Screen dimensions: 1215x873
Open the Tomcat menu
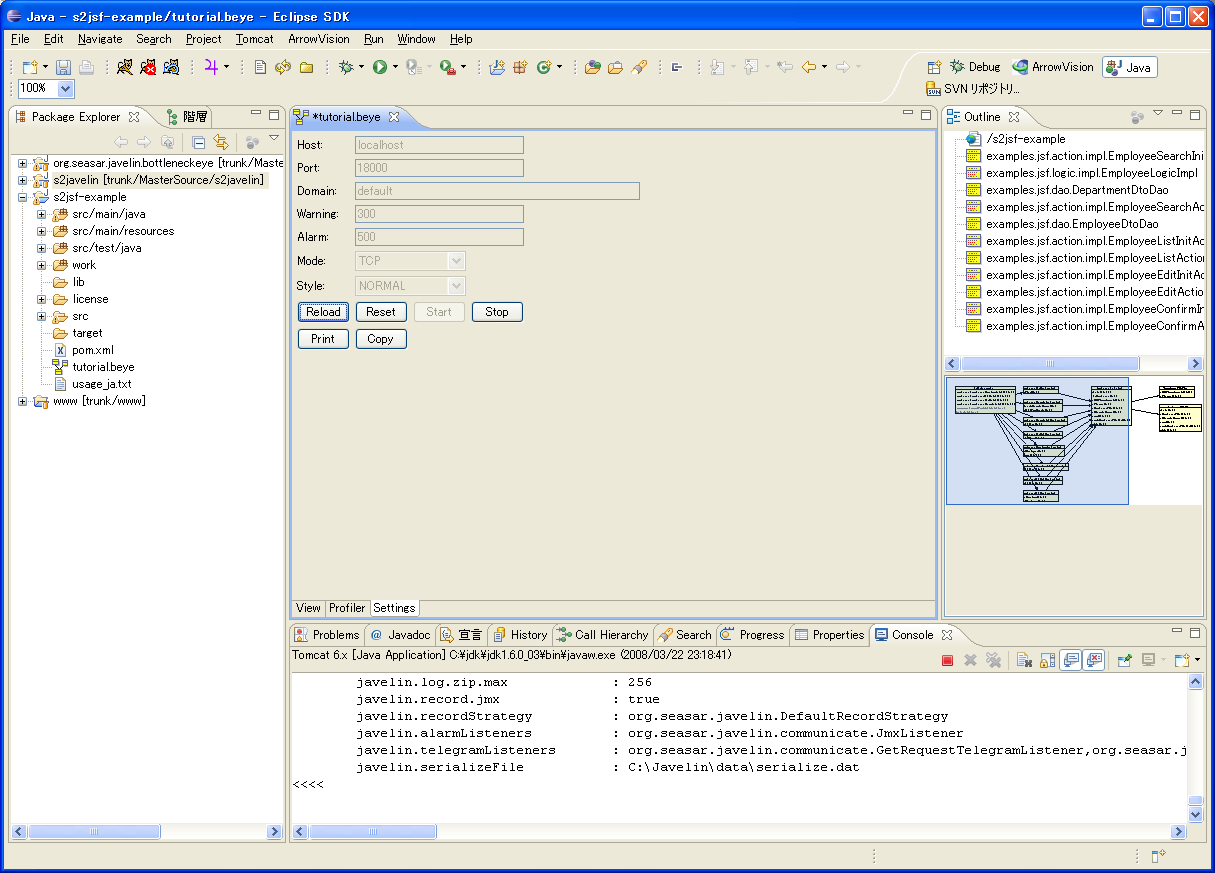[x=254, y=39]
